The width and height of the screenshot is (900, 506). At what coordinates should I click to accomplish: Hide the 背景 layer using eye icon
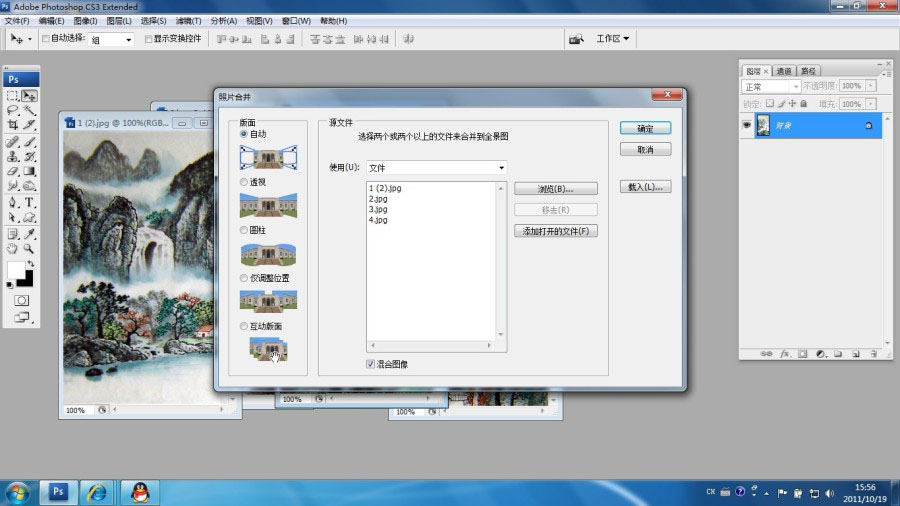[x=747, y=125]
